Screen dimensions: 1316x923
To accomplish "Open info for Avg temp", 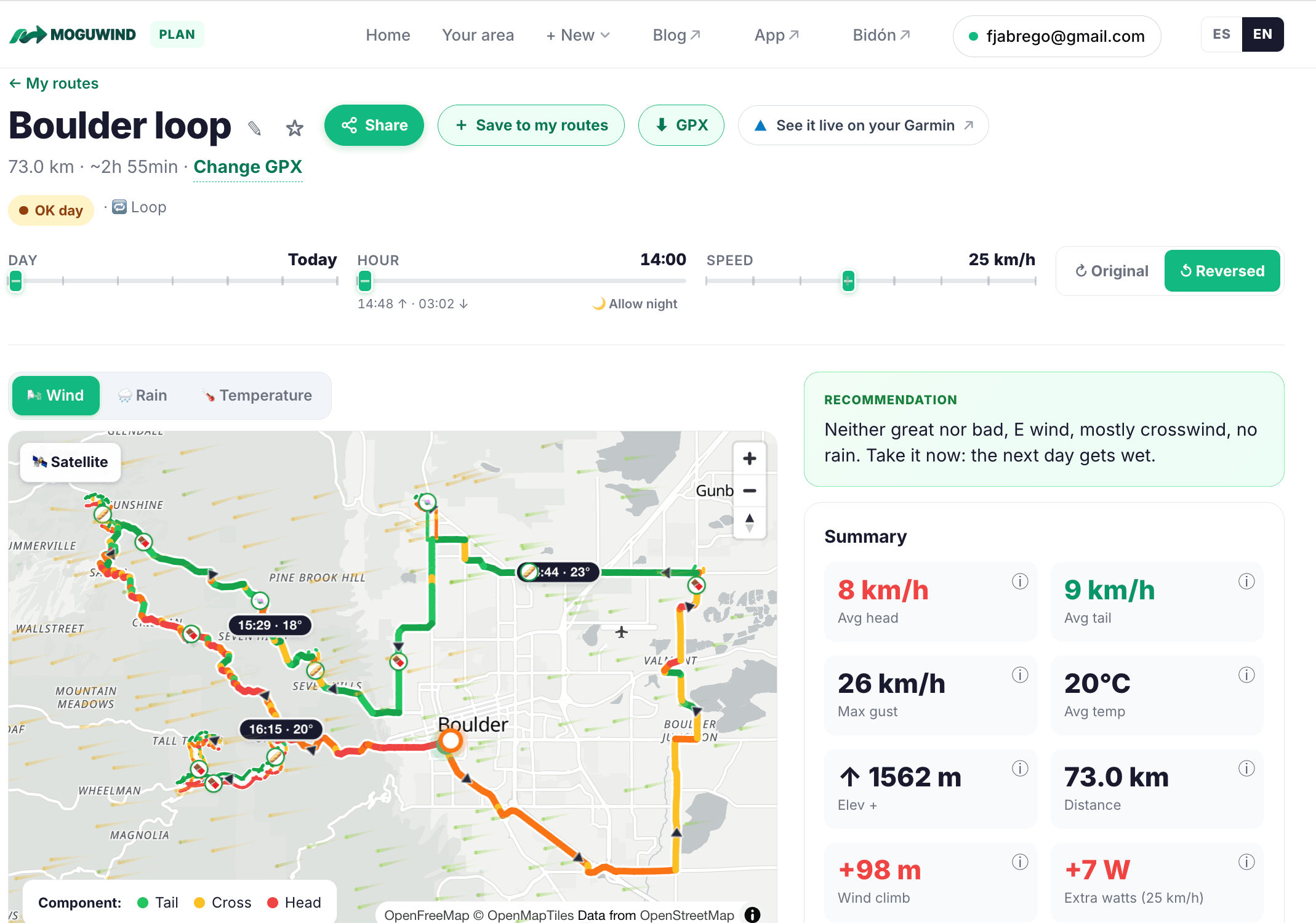I will click(x=1246, y=675).
